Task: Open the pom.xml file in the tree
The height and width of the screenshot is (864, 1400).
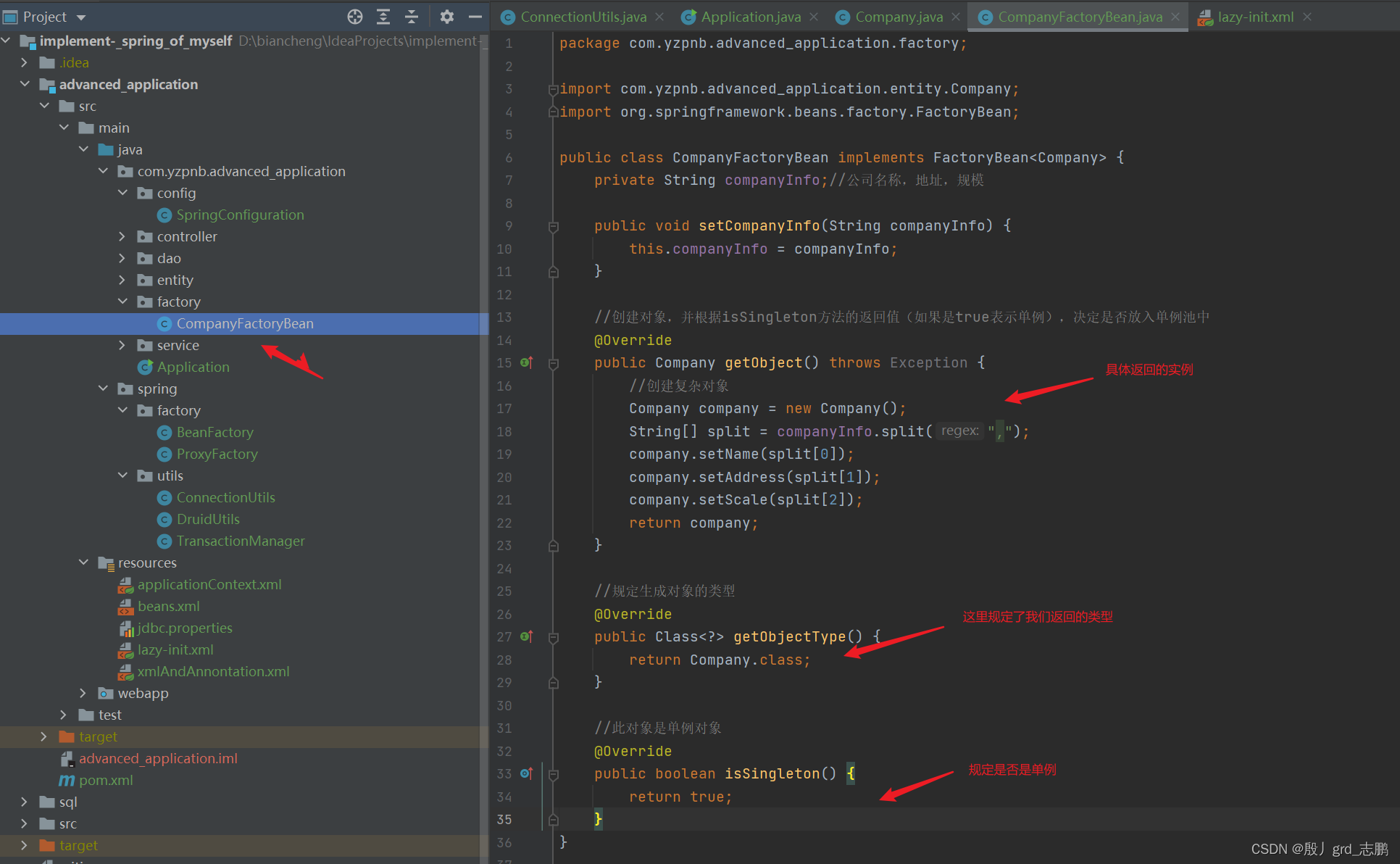Action: point(106,780)
